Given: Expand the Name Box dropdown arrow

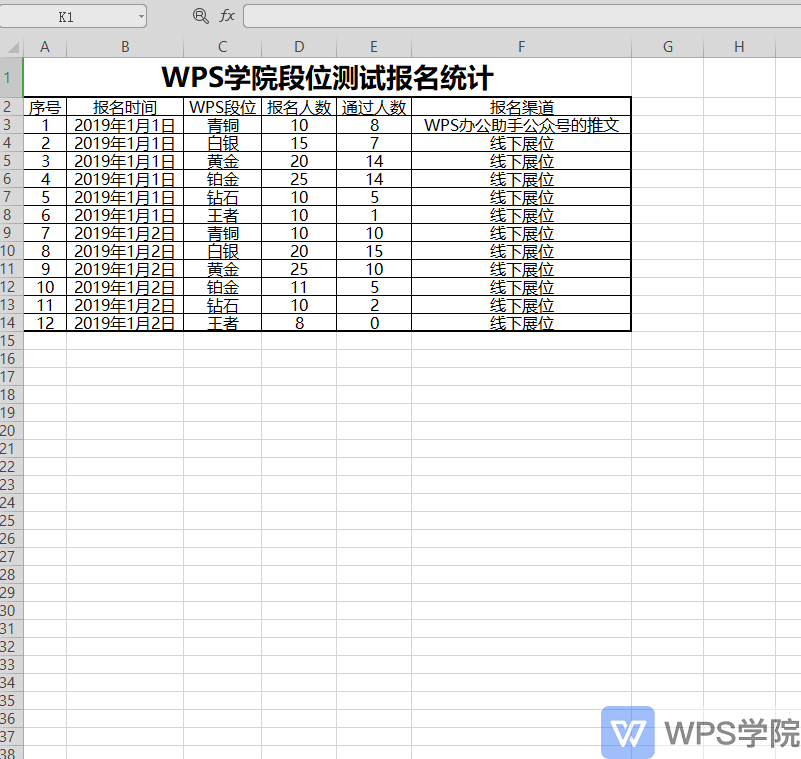Looking at the screenshot, I should [141, 17].
